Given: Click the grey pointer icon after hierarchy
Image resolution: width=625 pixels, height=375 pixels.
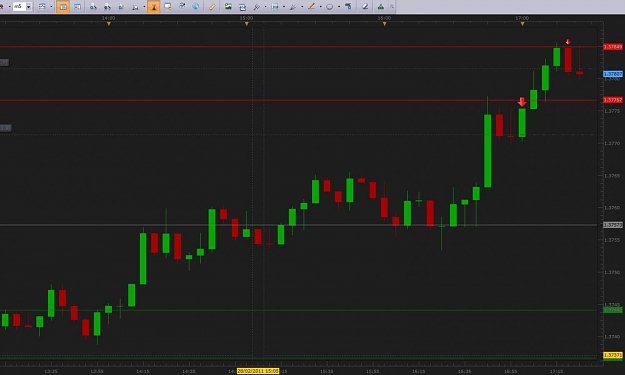Looking at the screenshot, I should [x=392, y=6].
